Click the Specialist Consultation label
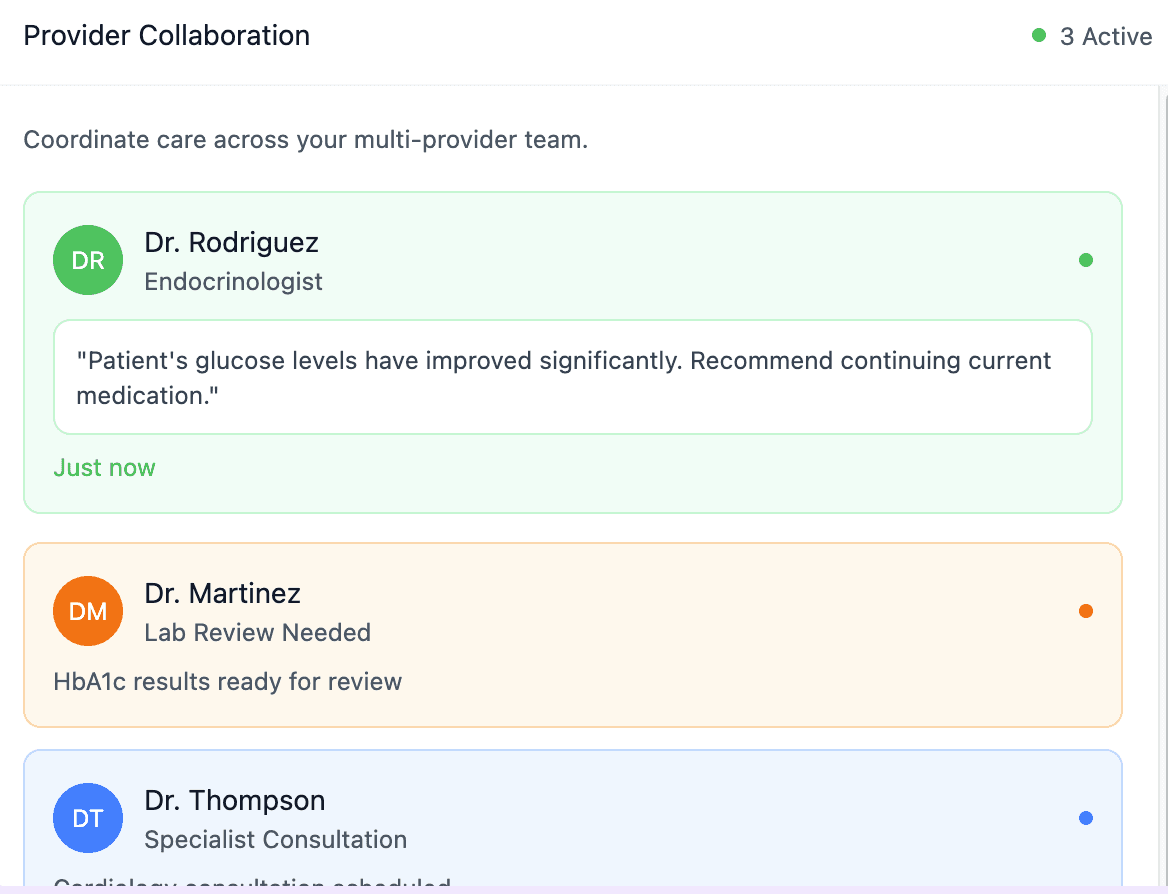 (276, 840)
